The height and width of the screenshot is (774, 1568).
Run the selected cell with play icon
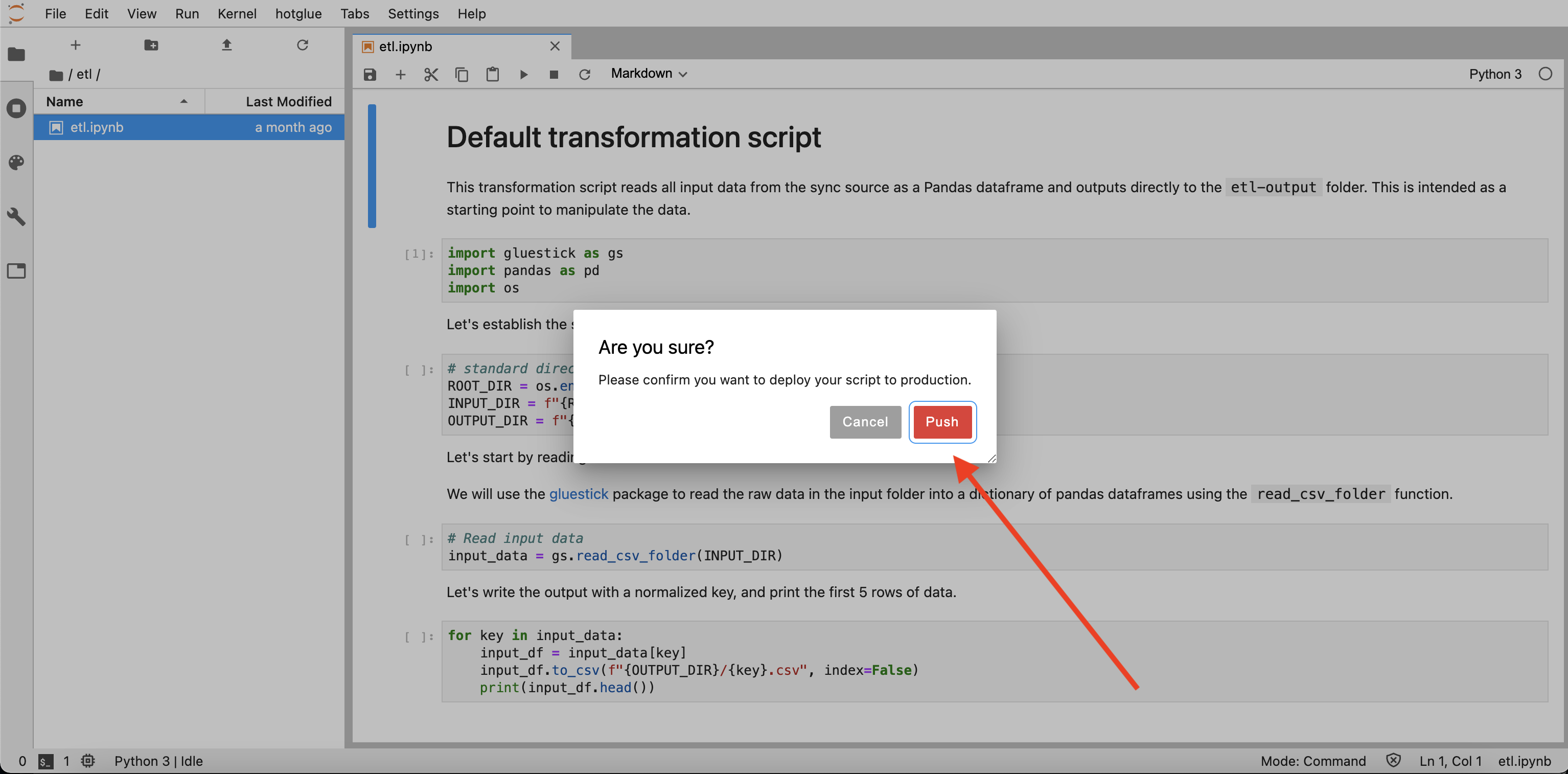tap(523, 74)
